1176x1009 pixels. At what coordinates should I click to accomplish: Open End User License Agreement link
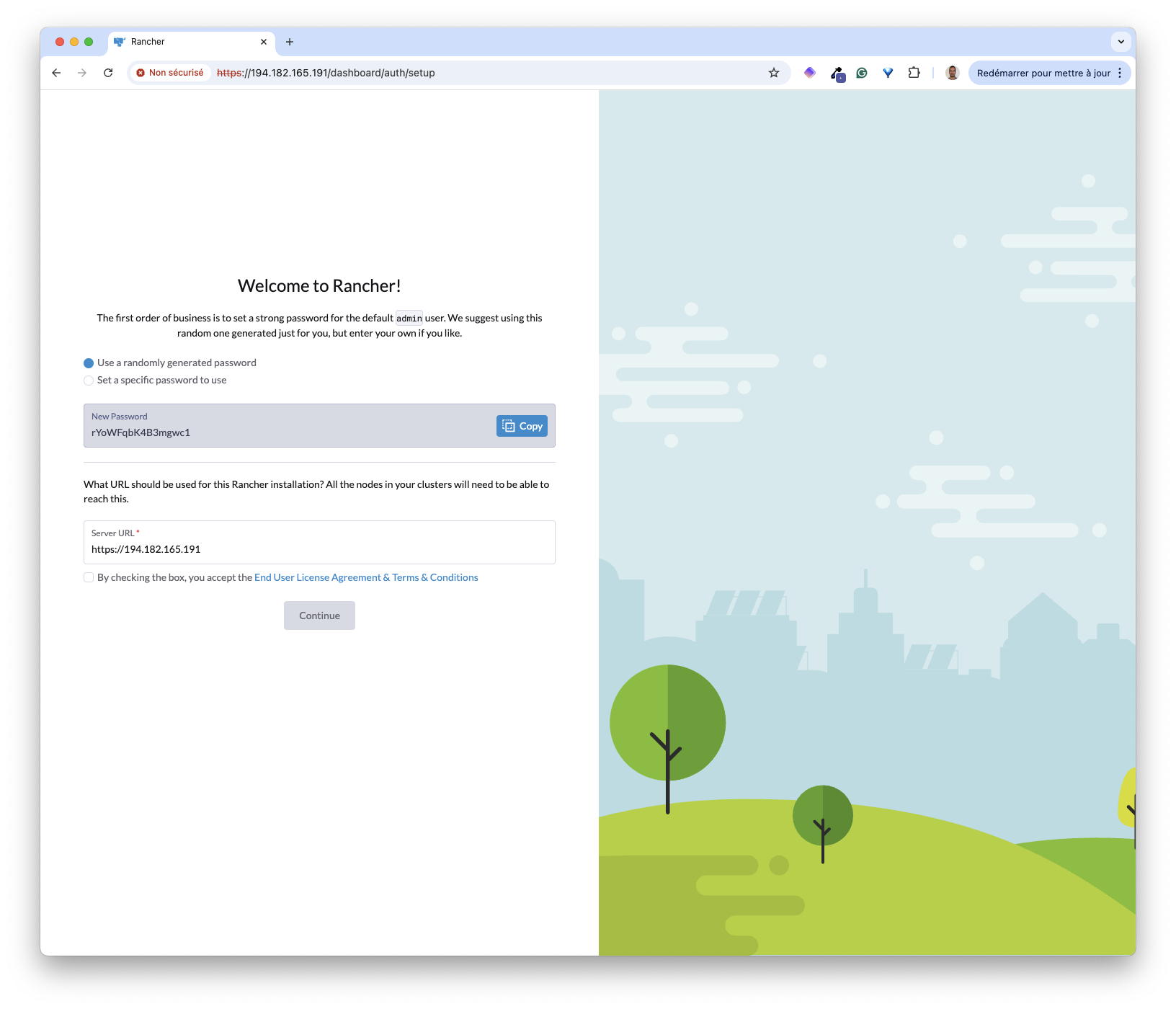coord(366,577)
